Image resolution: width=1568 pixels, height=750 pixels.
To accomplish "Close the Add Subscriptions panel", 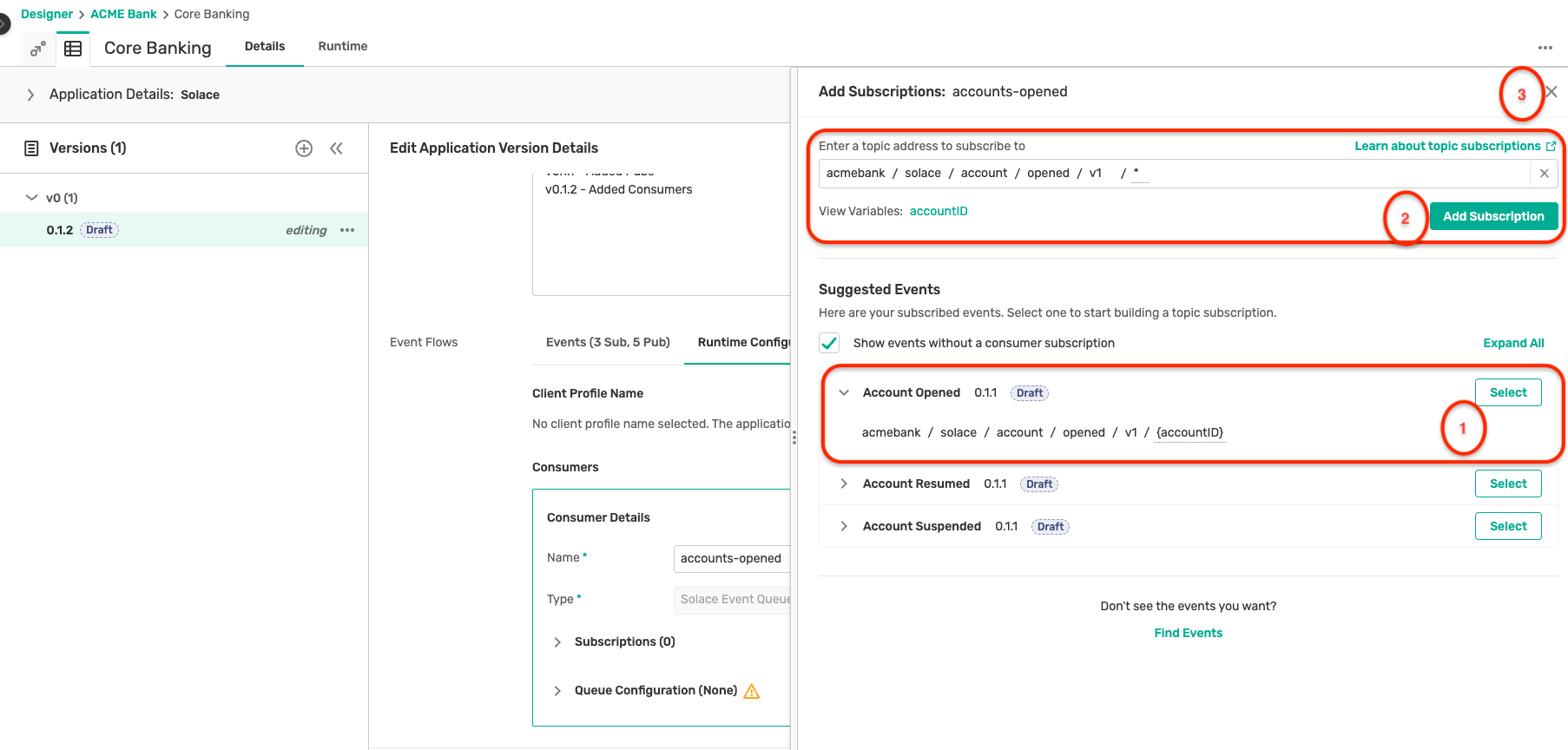I will pos(1552,92).
